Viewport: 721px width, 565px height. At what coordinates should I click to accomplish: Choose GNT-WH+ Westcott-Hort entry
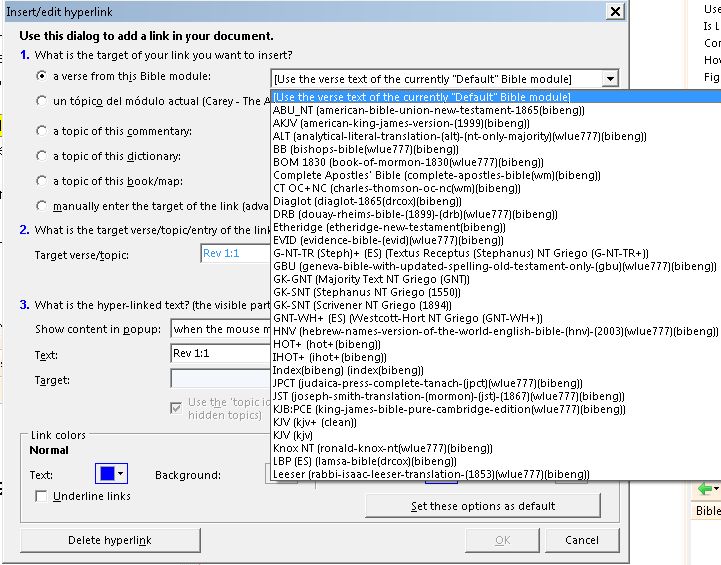pos(497,318)
